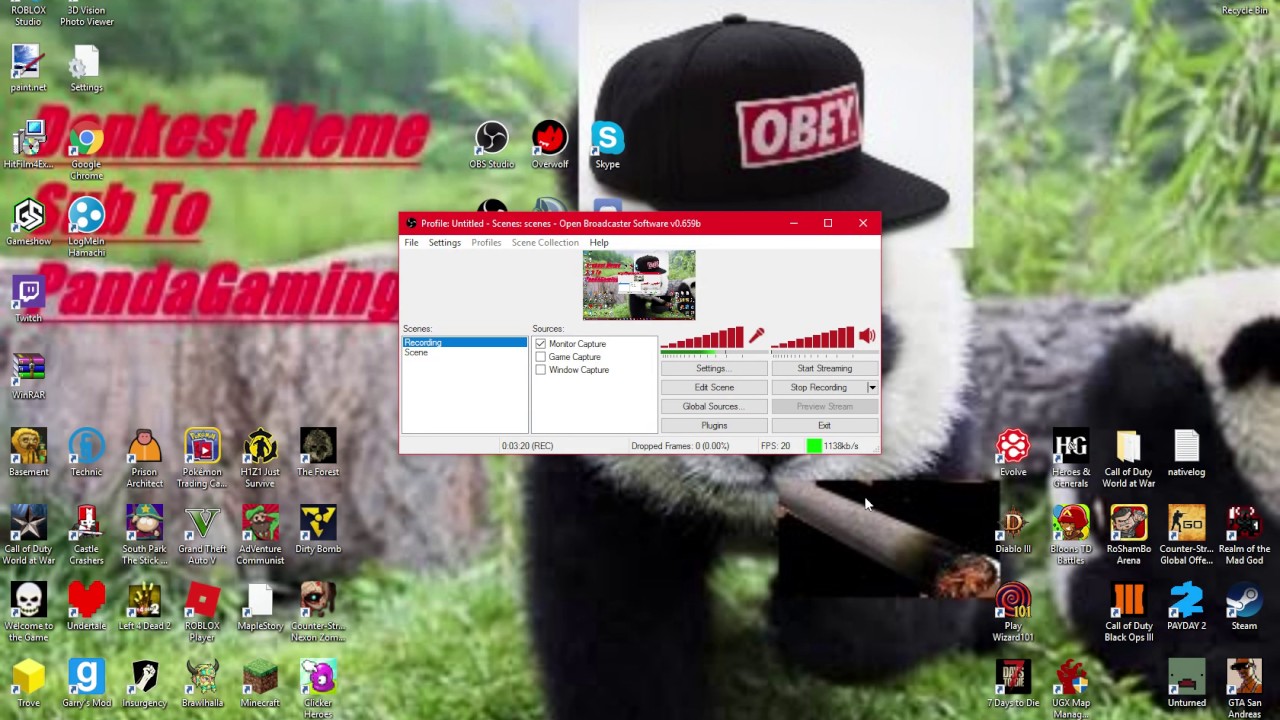The image size is (1280, 720).
Task: Select the Steam desktop icon
Action: 1244,607
